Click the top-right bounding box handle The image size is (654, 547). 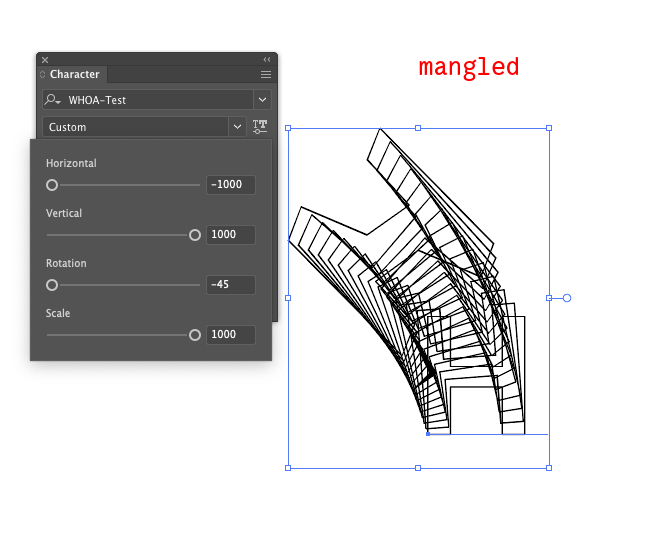click(549, 128)
